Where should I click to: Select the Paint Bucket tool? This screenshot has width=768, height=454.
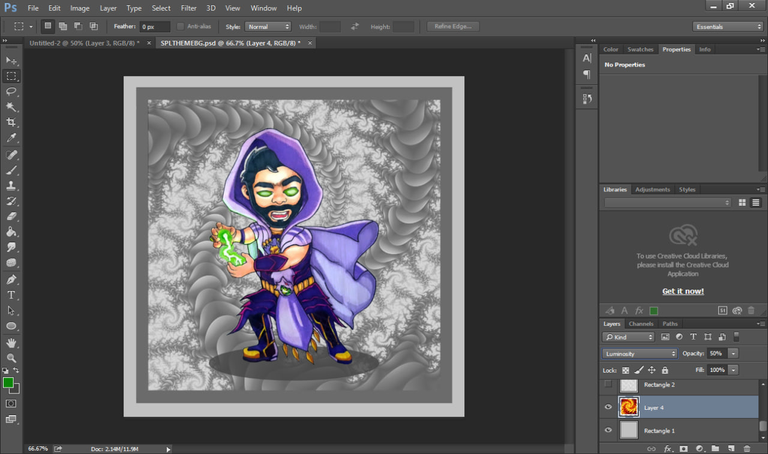[x=11, y=232]
